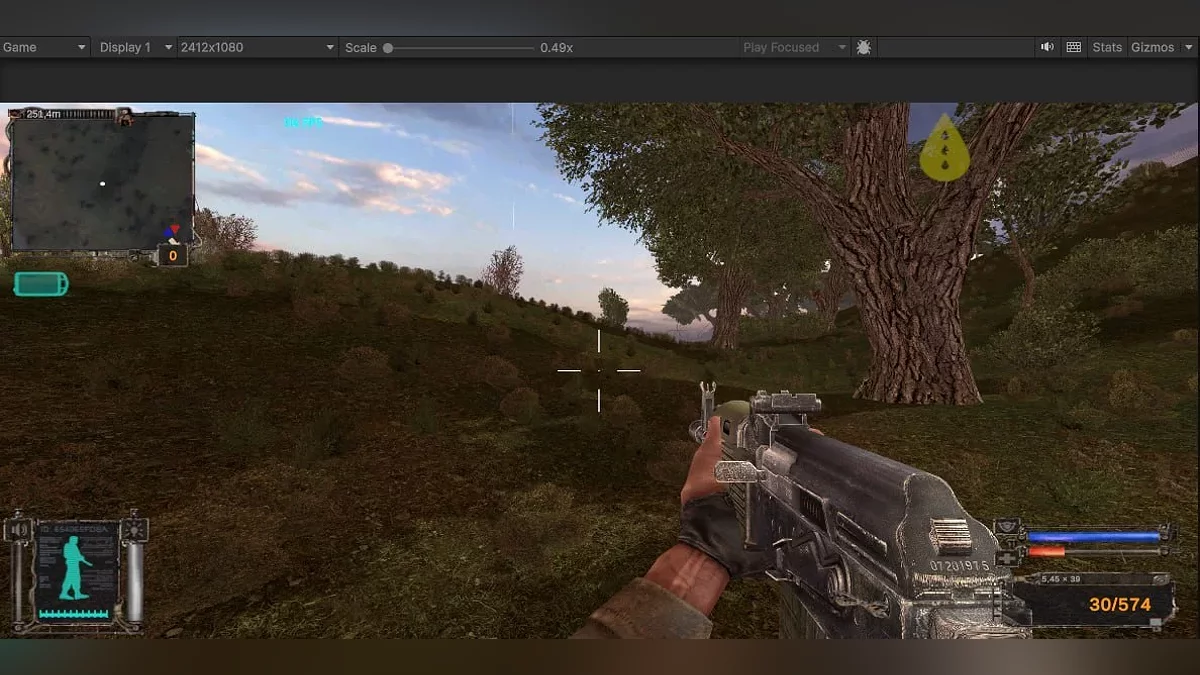Open the Game view mode dropdown
This screenshot has width=1200, height=675.
(45, 47)
